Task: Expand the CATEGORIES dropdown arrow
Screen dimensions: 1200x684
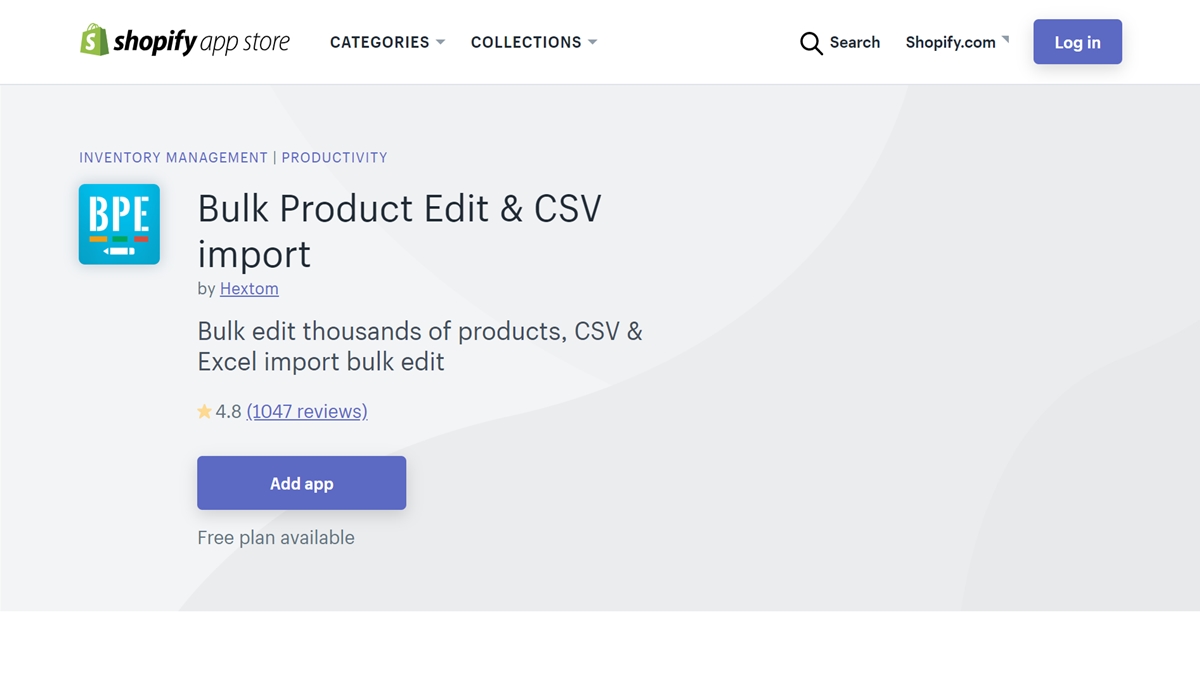Action: 440,42
